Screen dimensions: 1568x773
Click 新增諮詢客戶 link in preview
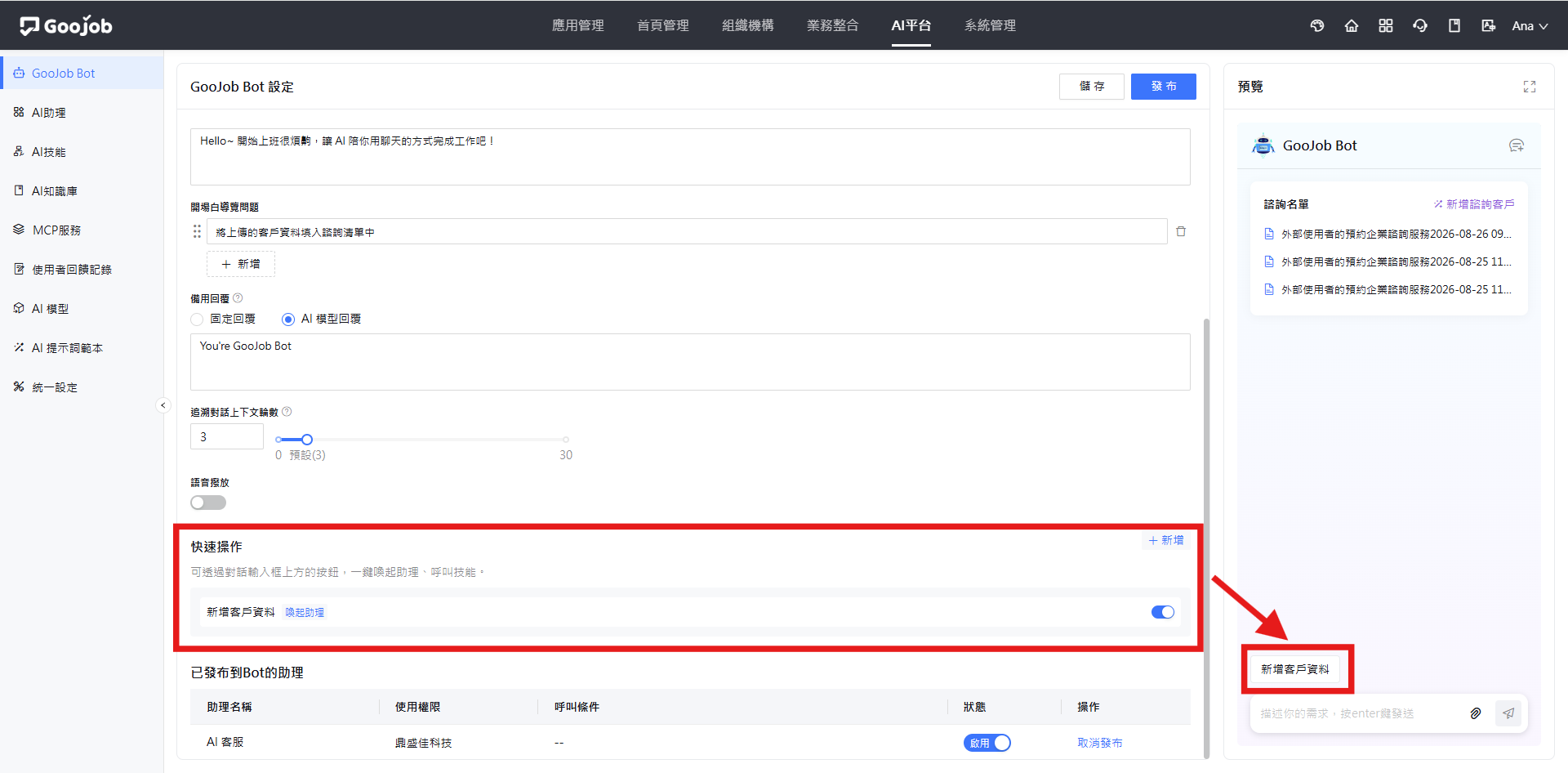pos(1474,204)
